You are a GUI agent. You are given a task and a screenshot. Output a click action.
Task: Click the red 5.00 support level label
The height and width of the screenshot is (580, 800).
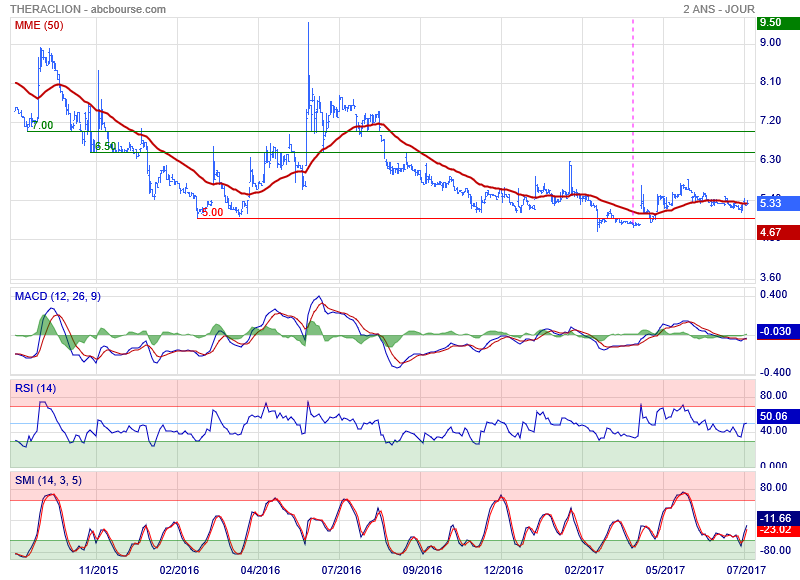tap(212, 213)
